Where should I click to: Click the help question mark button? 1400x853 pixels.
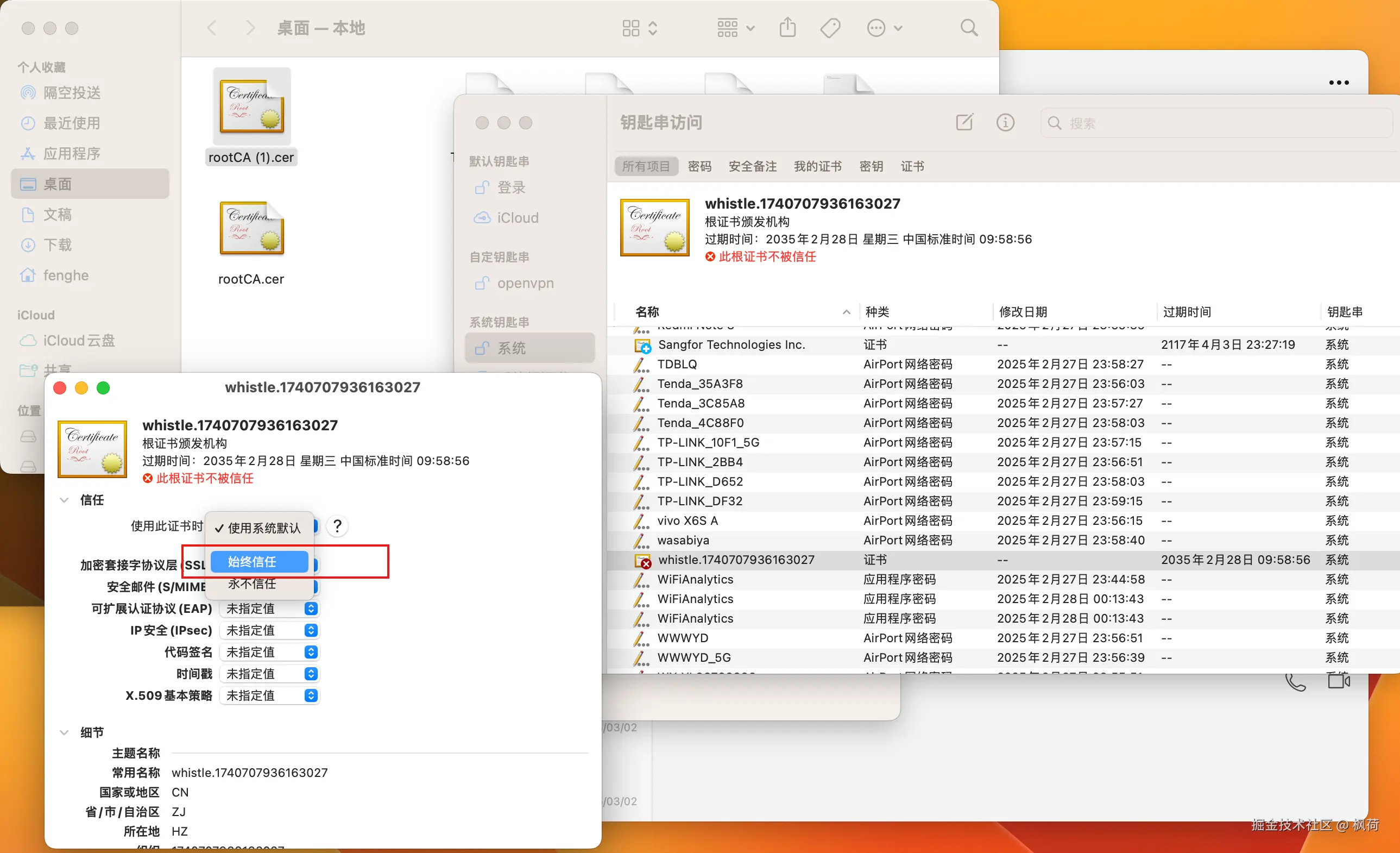coord(337,526)
